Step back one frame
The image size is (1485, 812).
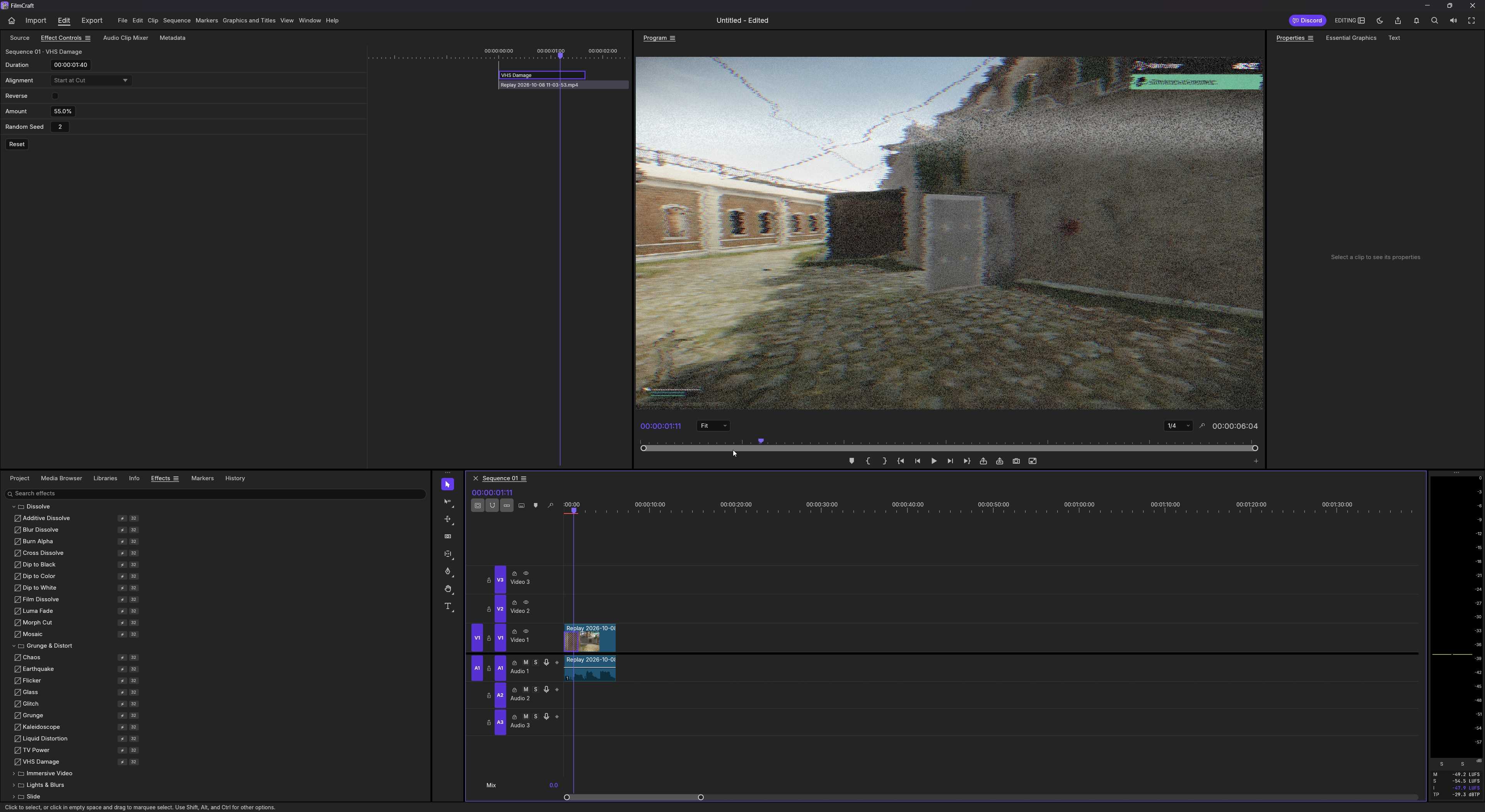tap(917, 461)
